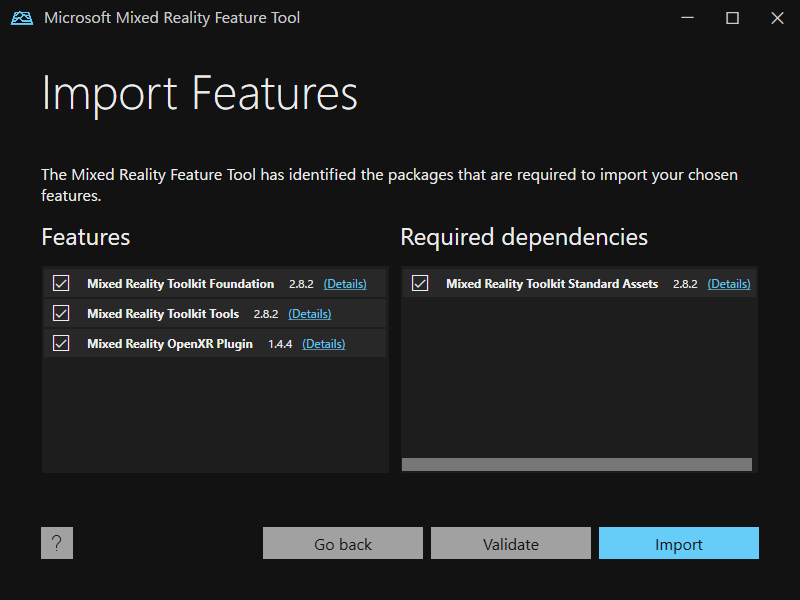Open help with the question mark button
This screenshot has width=800, height=600.
pos(57,543)
